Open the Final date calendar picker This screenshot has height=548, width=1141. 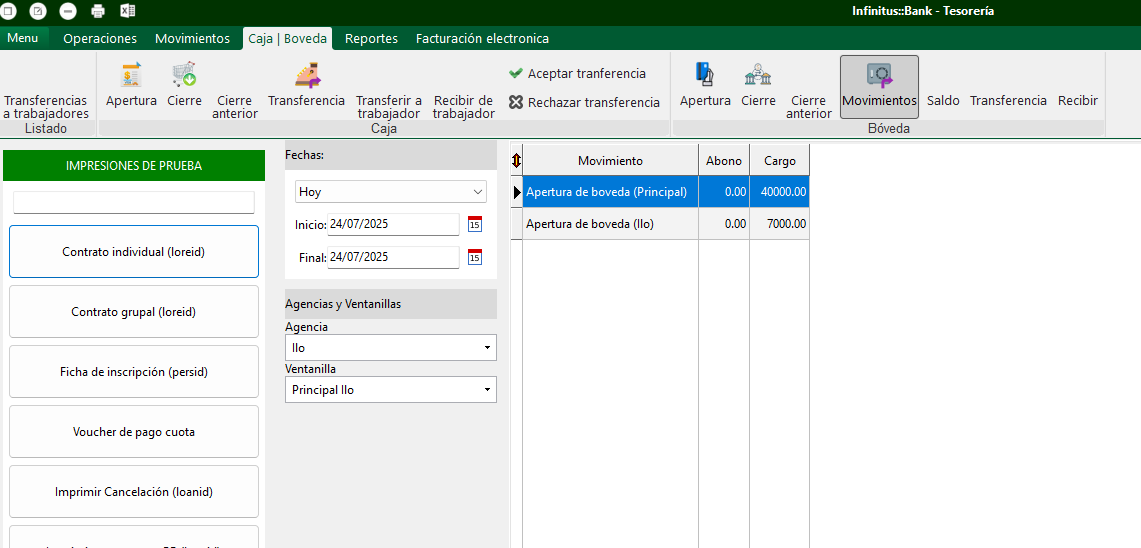(475, 257)
